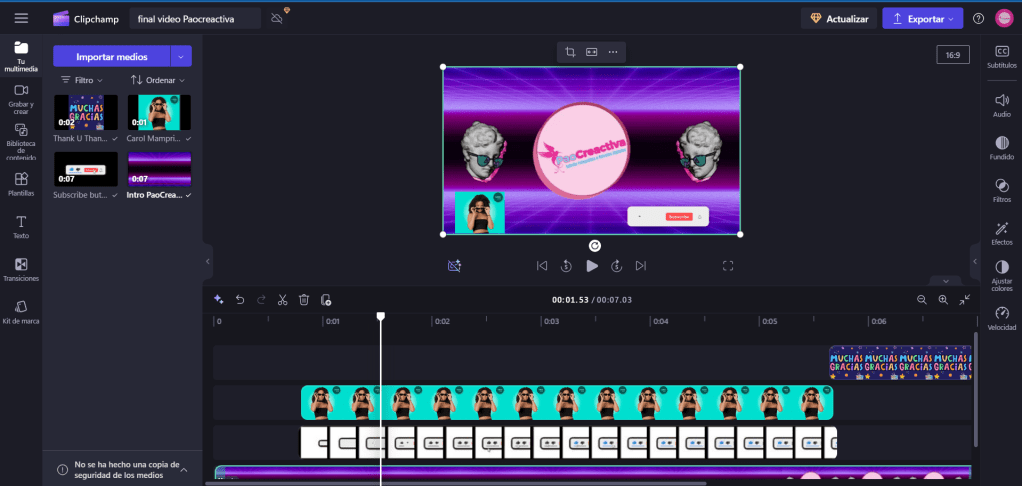1022x486 pixels.
Task: Select the crop tool above the preview
Action: (x=570, y=52)
